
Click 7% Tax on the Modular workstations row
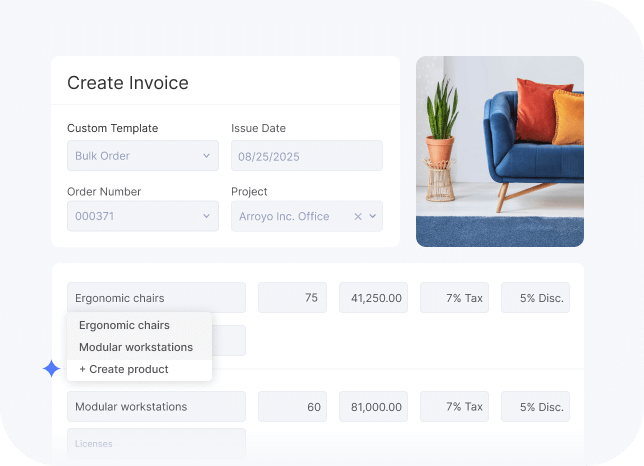tap(454, 407)
